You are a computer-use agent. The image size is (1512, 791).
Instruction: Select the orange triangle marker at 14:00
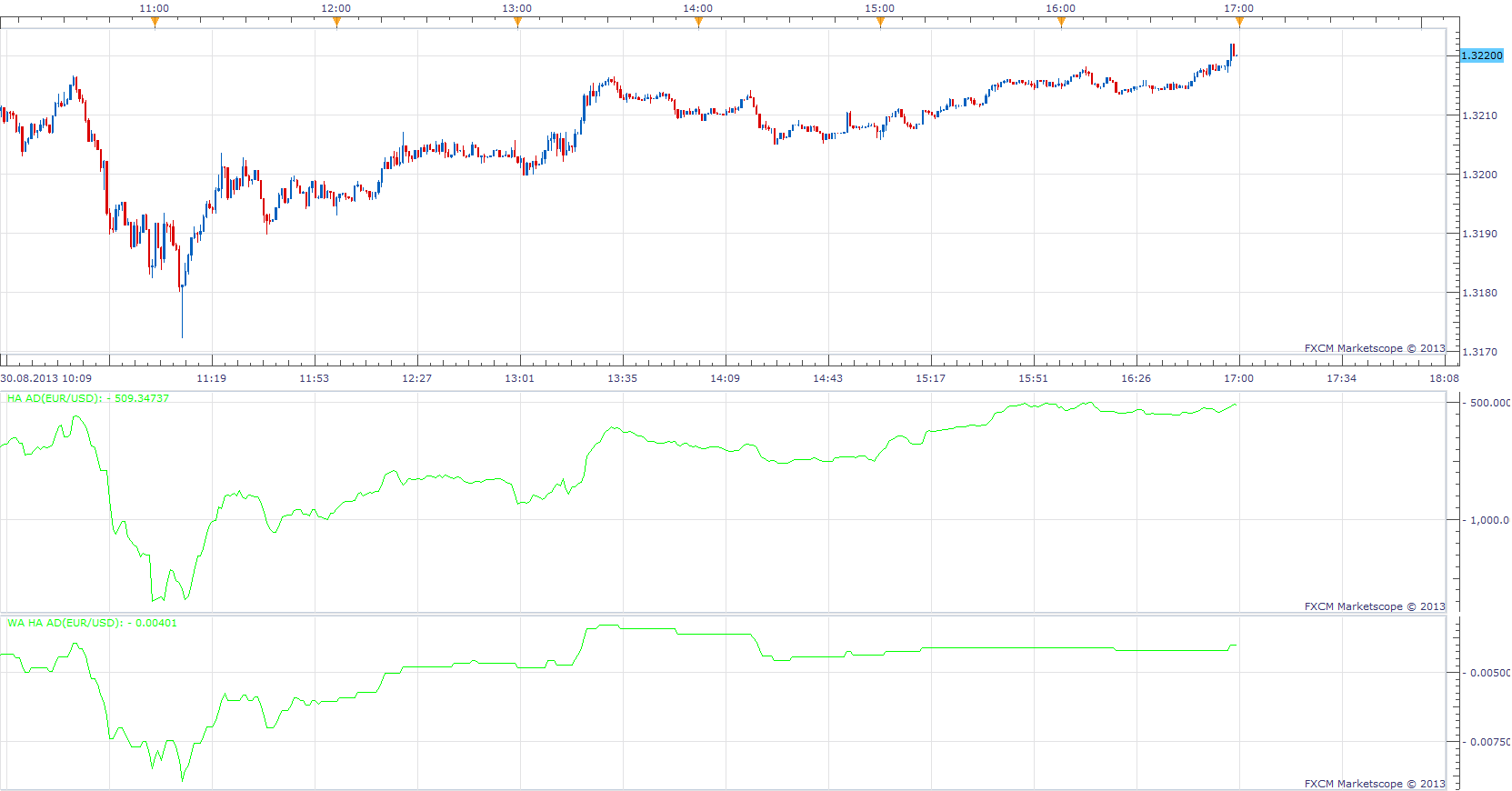click(x=698, y=23)
